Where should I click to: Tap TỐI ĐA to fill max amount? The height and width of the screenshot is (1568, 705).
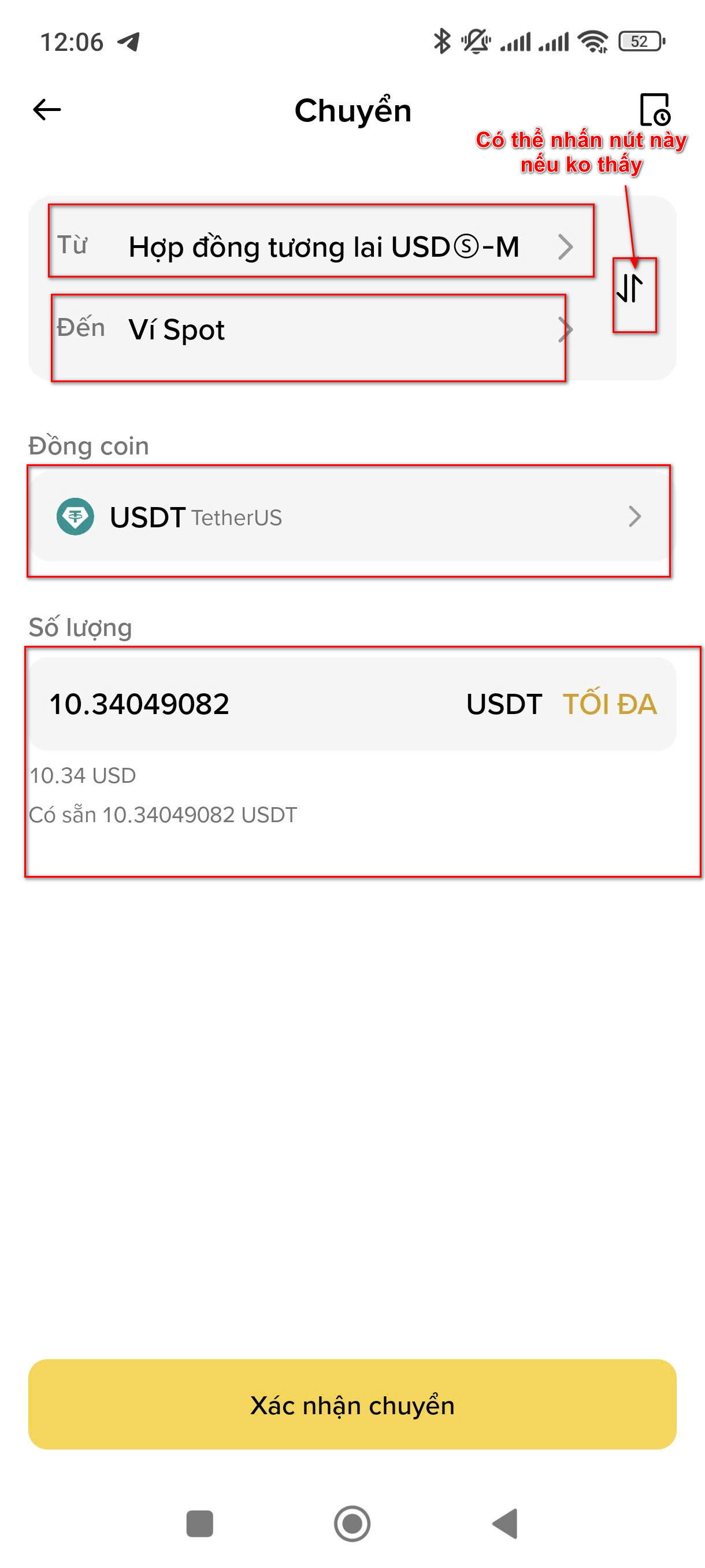coord(609,704)
